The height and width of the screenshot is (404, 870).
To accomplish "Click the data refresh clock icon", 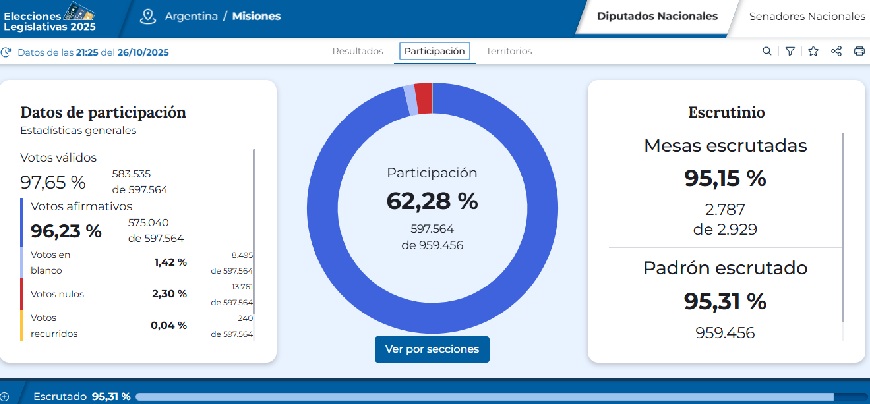I will coord(7,51).
